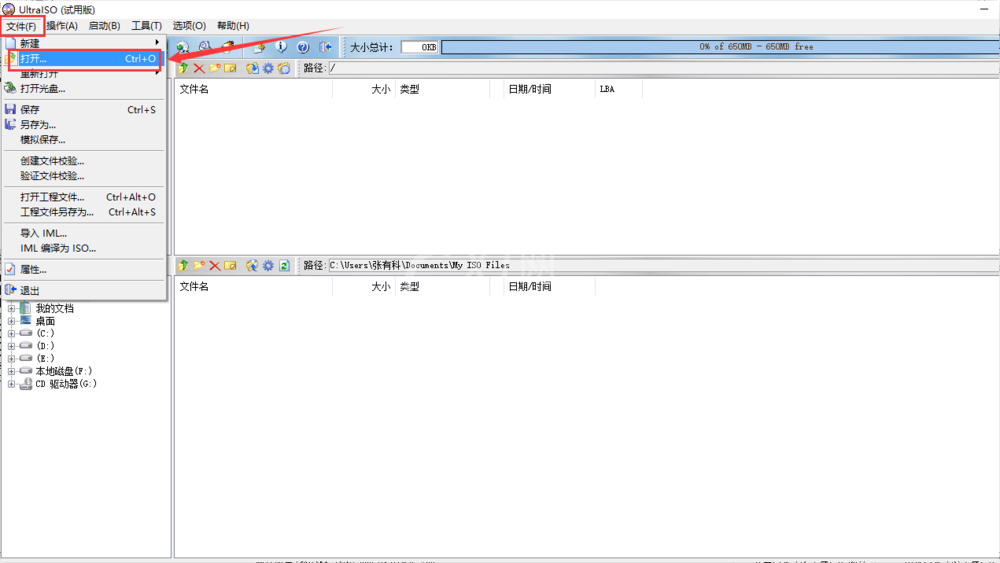The height and width of the screenshot is (563, 1000).
Task: Click the gear icon in image pane toolbar
Action: tap(268, 68)
